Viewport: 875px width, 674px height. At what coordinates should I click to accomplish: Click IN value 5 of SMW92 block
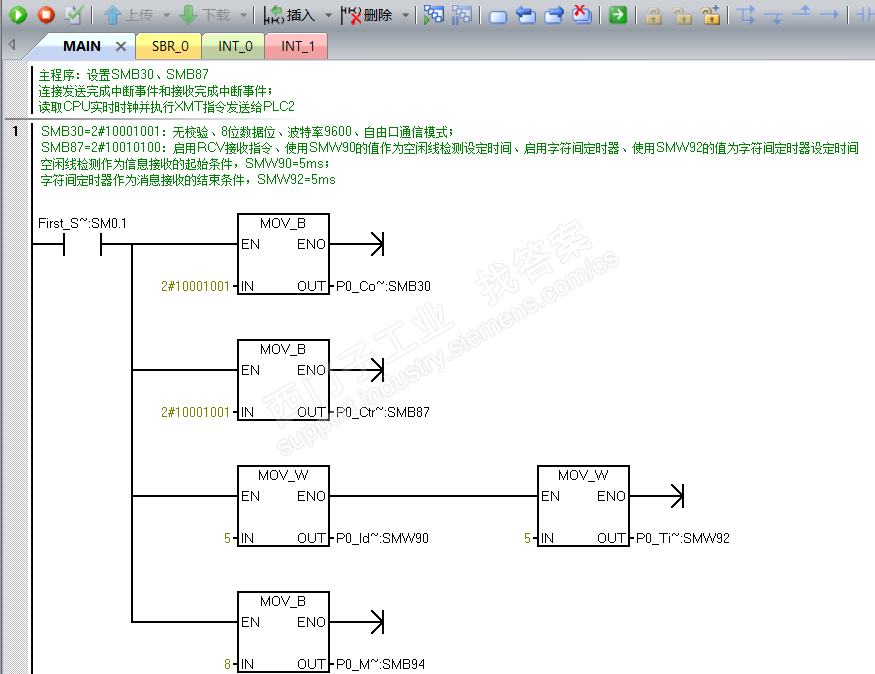tap(527, 538)
